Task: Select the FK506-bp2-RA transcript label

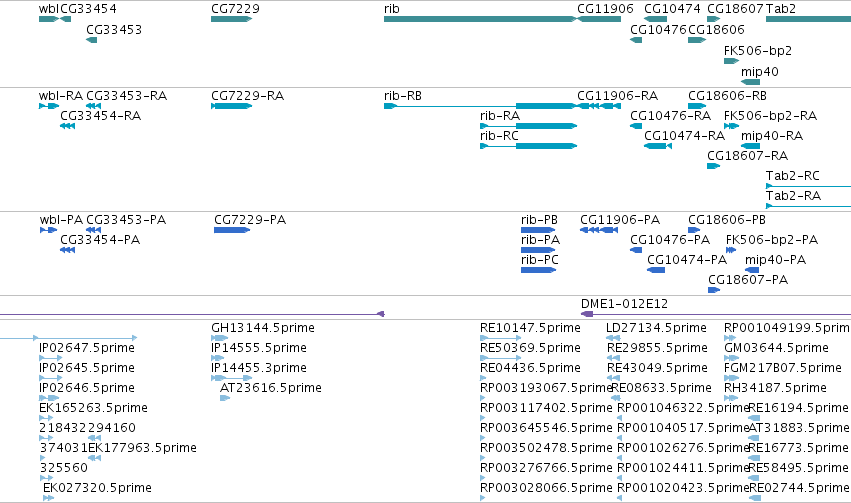Action: (x=770, y=116)
